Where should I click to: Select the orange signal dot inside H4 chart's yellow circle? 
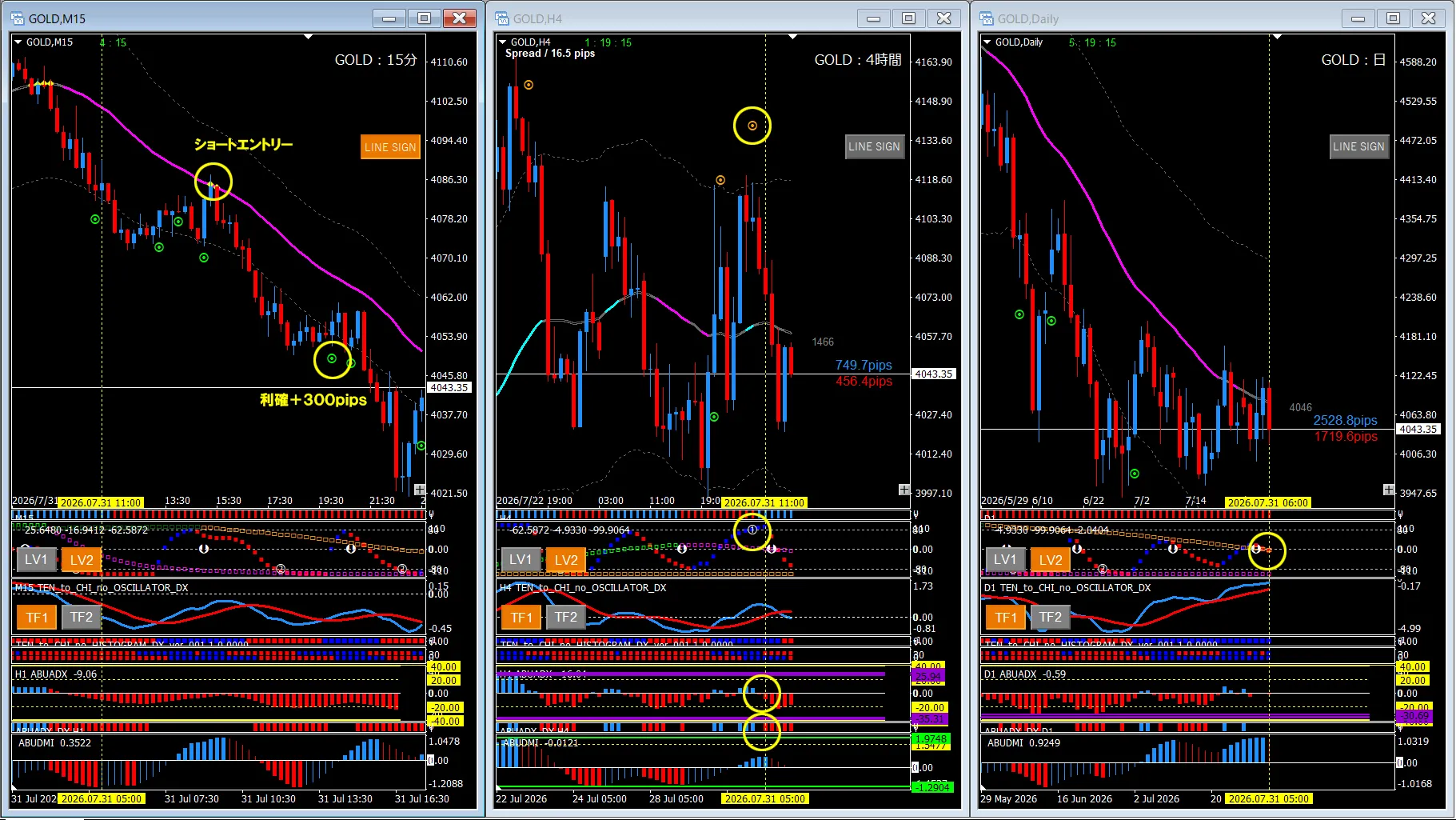point(752,126)
